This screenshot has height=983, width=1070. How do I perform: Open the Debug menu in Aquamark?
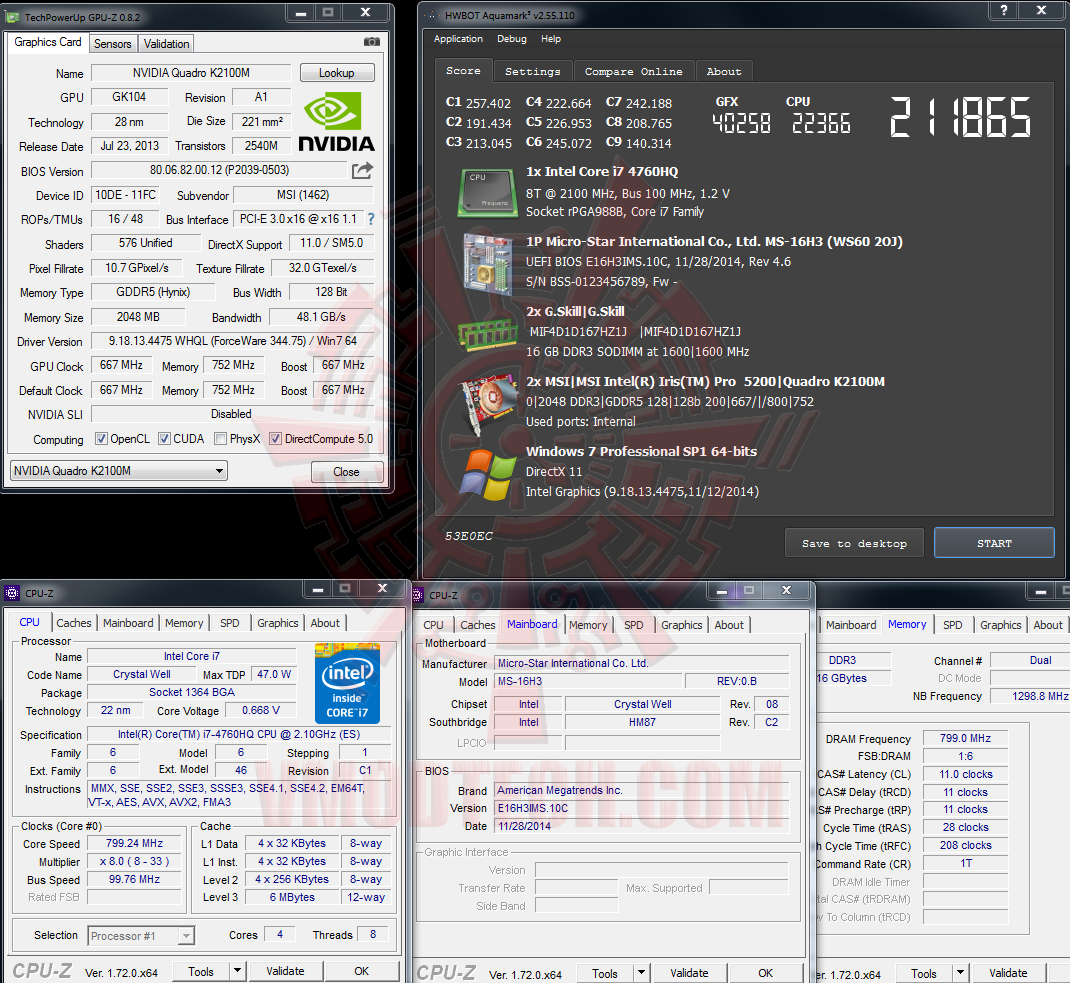coord(511,39)
